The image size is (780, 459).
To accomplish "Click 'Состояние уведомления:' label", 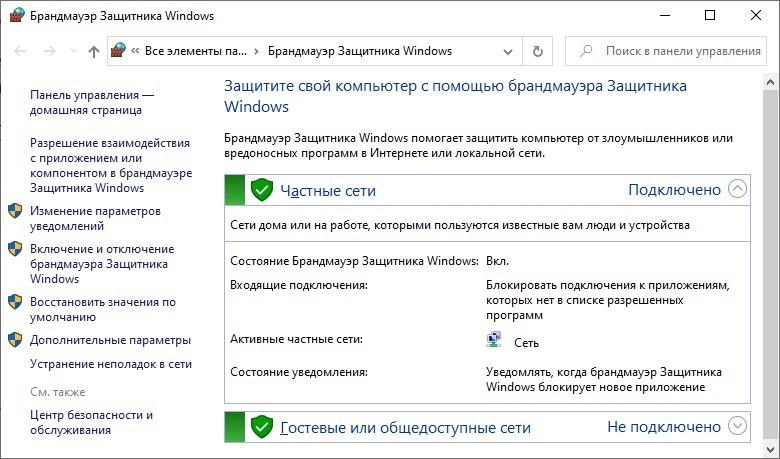I will coord(299,372).
